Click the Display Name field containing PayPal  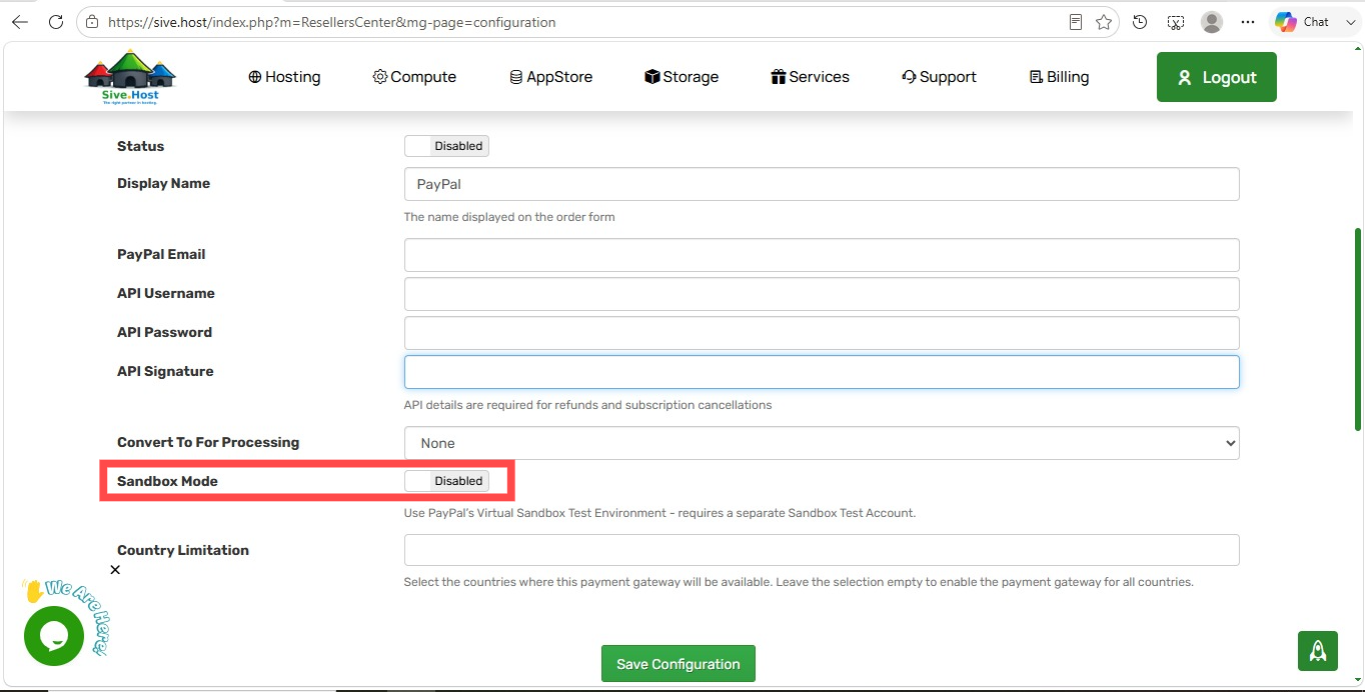pyautogui.click(x=822, y=184)
